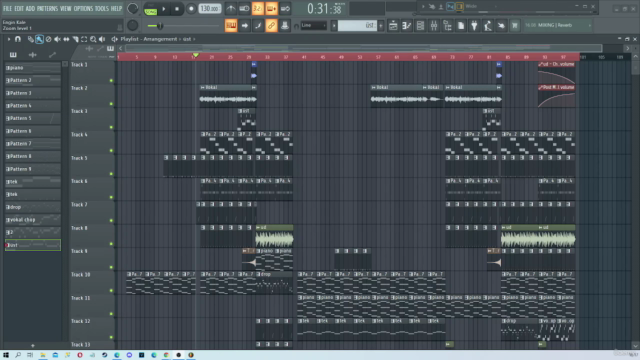Toggle typing keyboard to piano icon
640x360 pixels.
tap(231, 26)
